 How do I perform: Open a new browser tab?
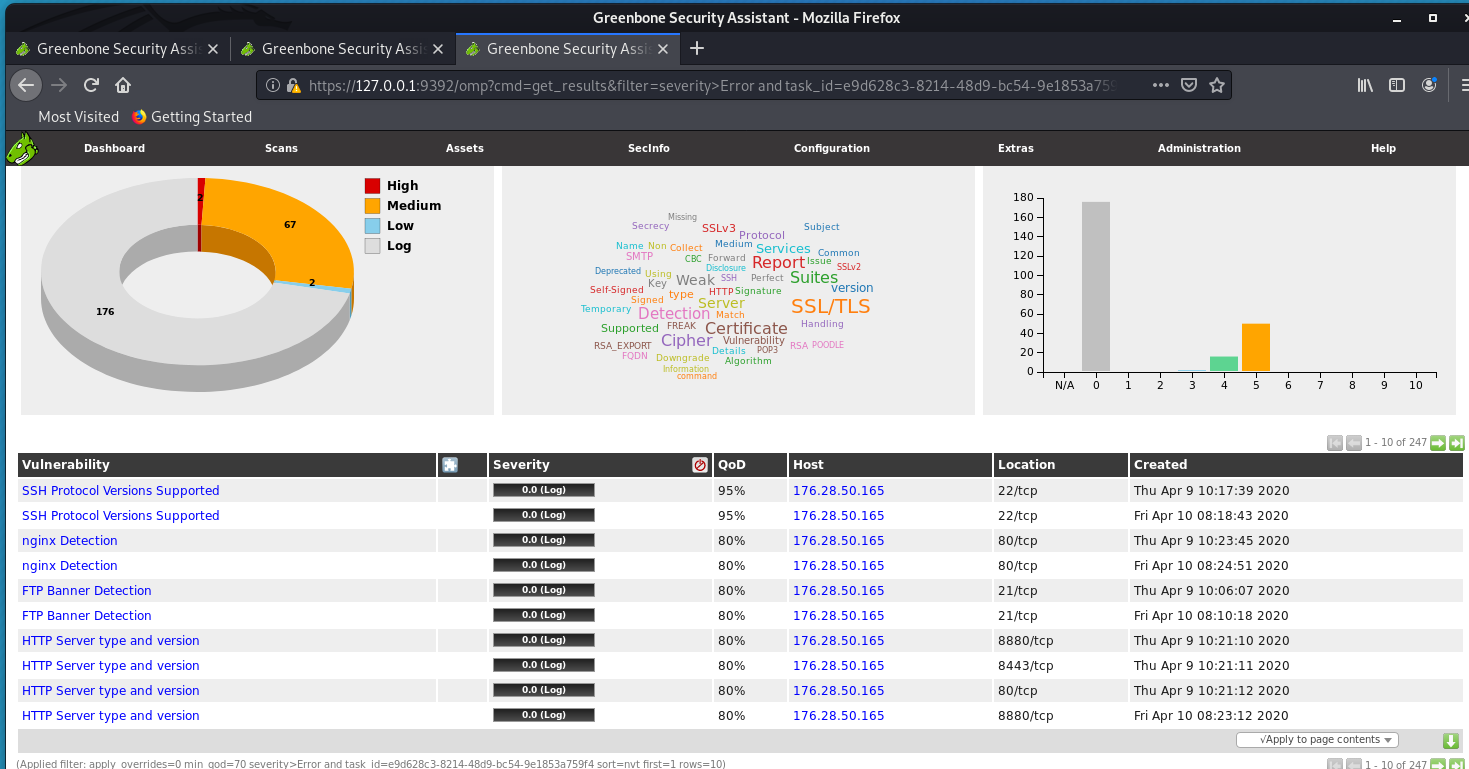(x=697, y=48)
